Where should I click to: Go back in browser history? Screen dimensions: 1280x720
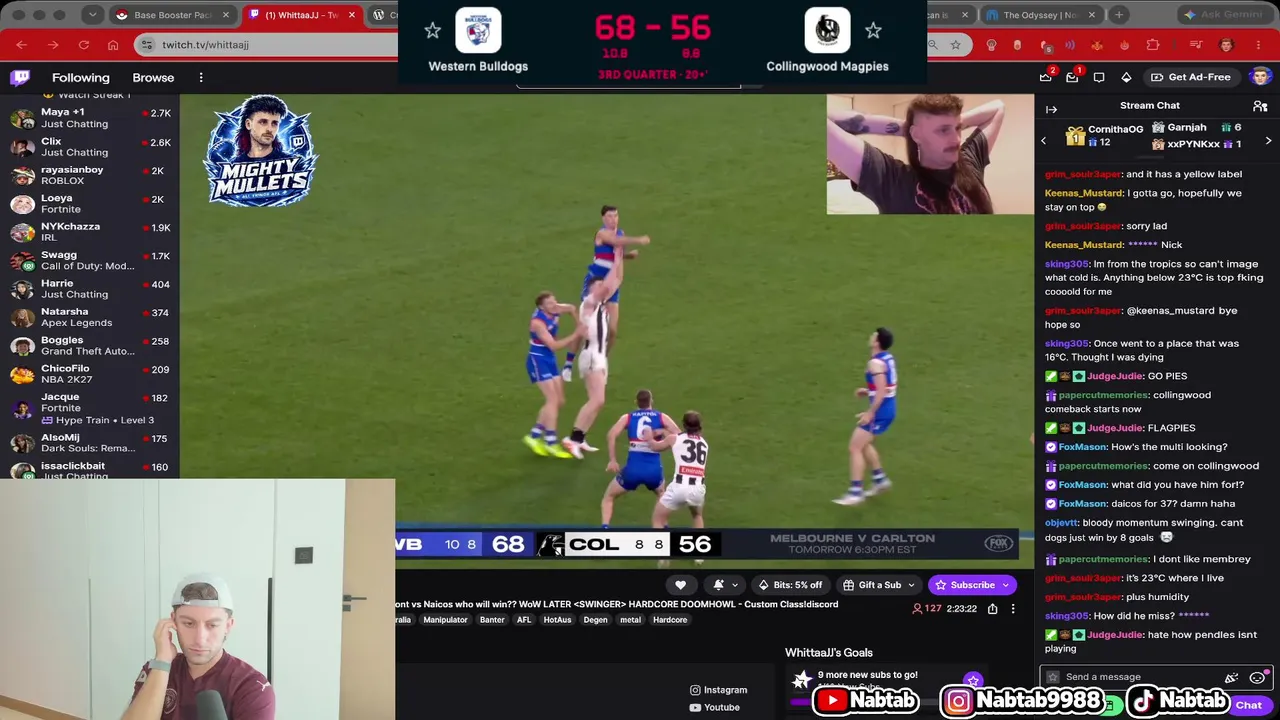[22, 45]
